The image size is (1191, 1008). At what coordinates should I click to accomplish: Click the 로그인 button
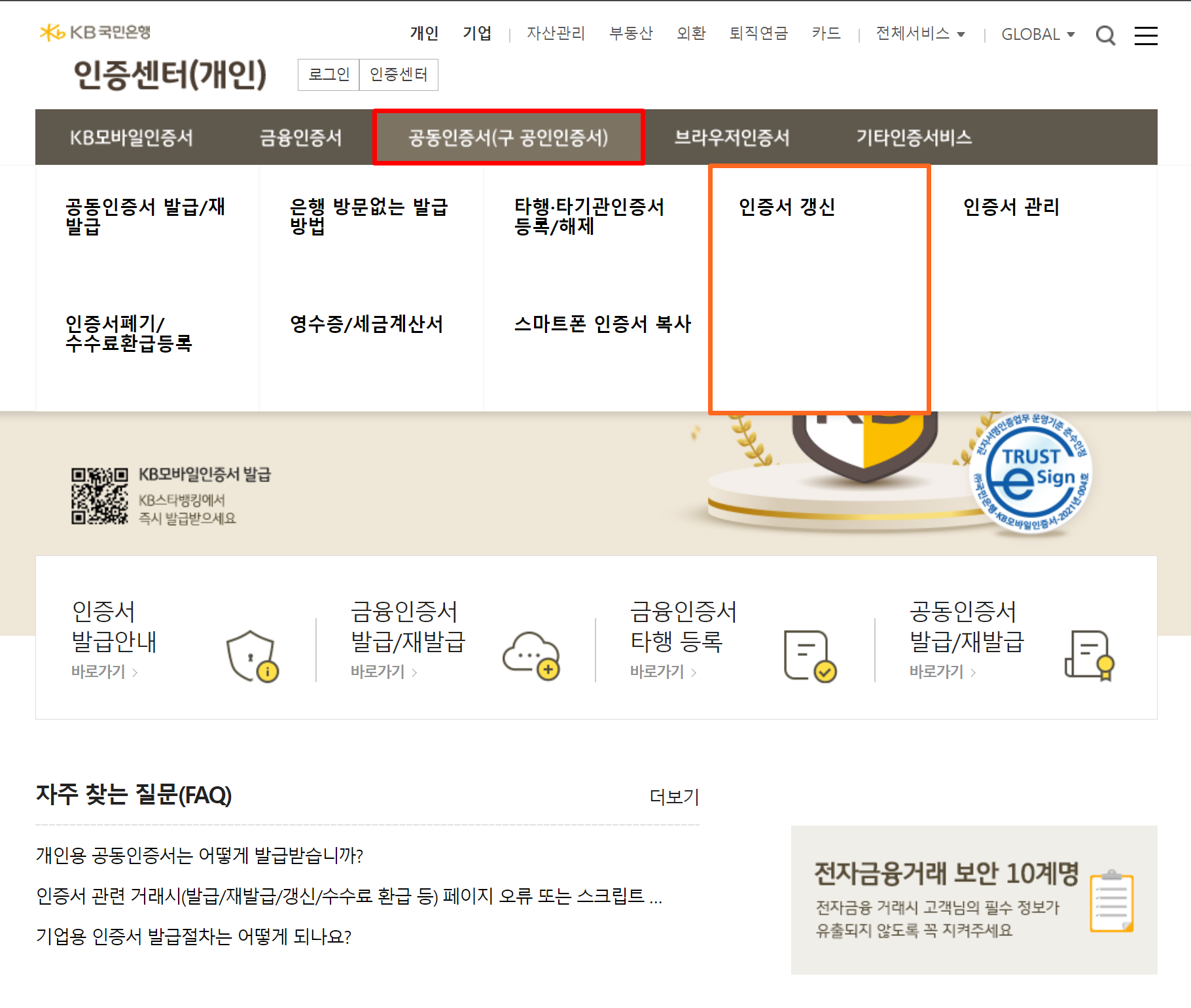[329, 75]
